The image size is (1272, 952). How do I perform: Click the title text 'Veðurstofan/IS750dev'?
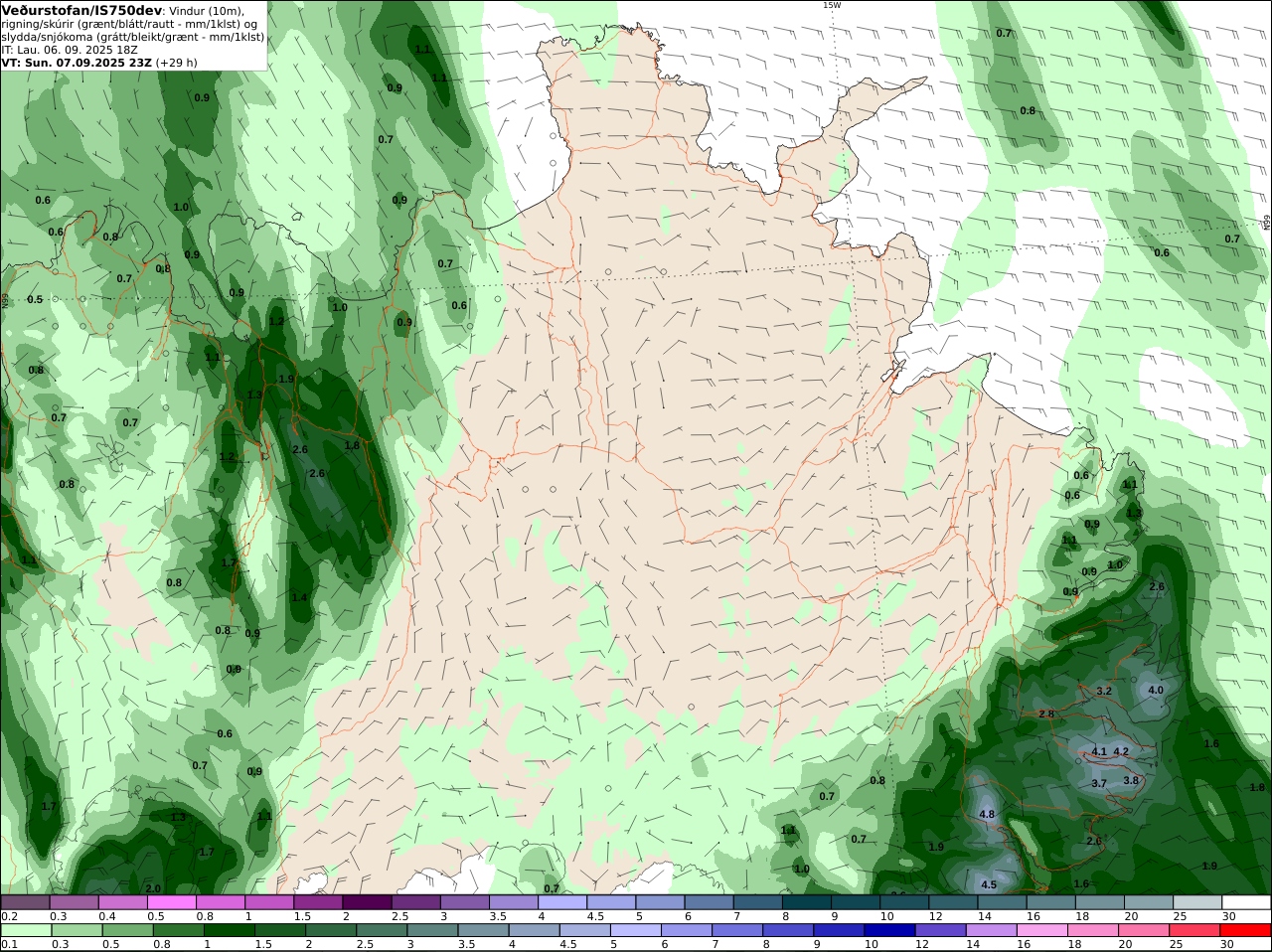[x=81, y=10]
